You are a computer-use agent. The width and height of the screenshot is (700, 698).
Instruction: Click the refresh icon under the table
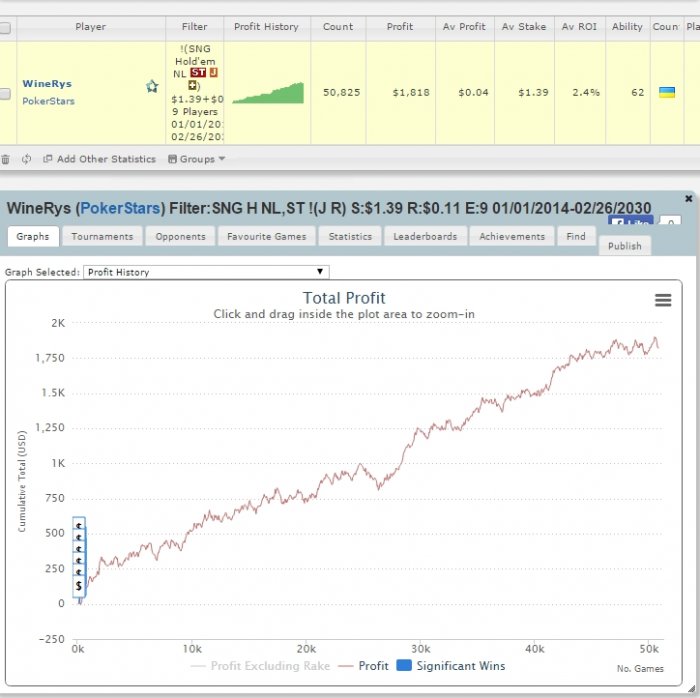point(26,159)
